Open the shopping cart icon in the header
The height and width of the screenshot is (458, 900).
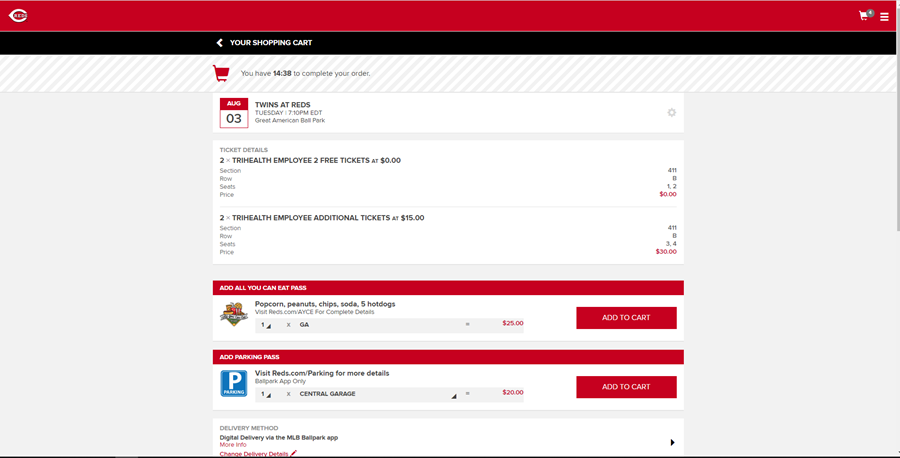[865, 15]
